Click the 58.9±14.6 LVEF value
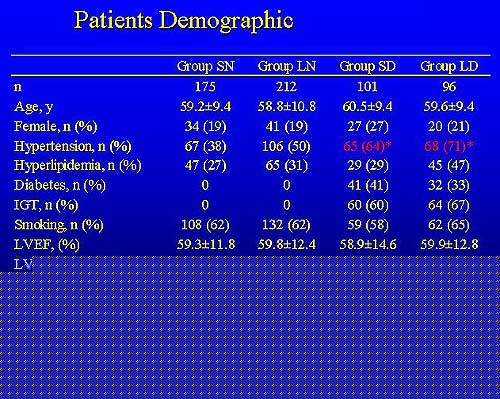This screenshot has width=500, height=399. click(x=368, y=245)
